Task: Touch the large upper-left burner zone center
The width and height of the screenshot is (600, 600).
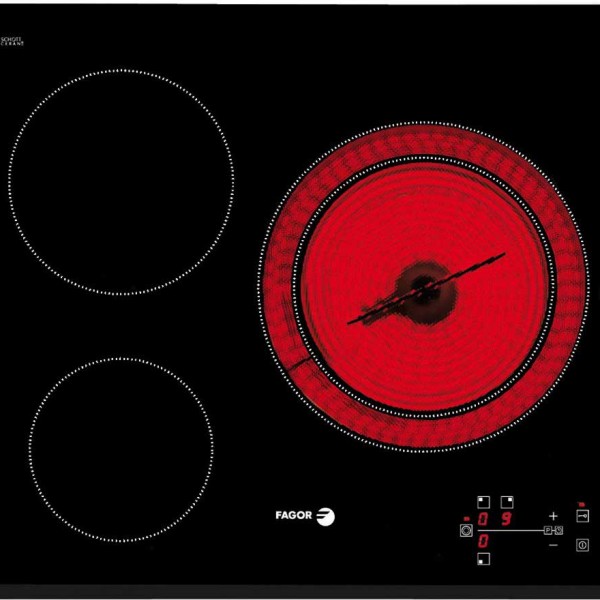Action: click(x=121, y=182)
